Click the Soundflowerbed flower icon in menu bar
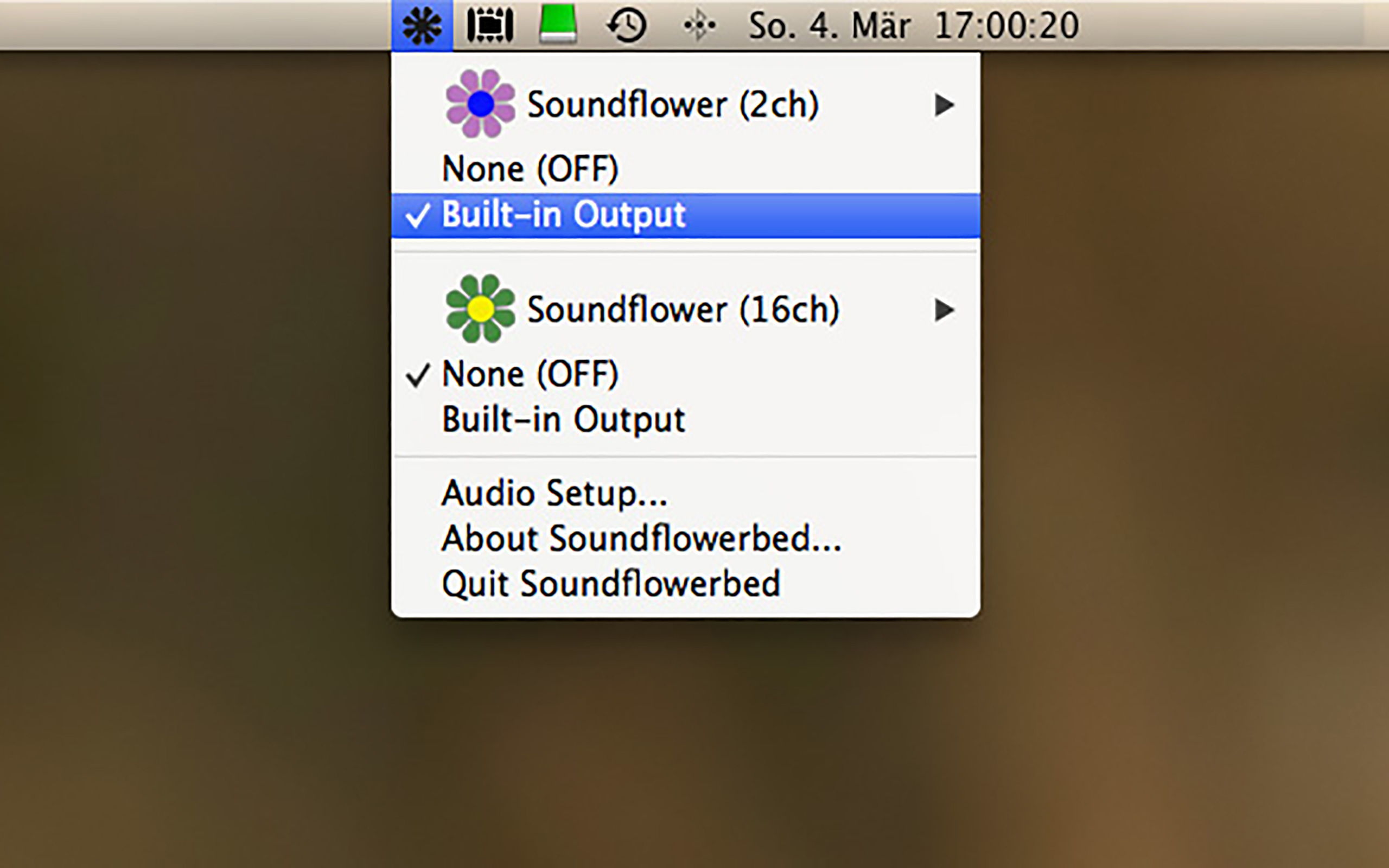Image resolution: width=1389 pixels, height=868 pixels. [422, 25]
